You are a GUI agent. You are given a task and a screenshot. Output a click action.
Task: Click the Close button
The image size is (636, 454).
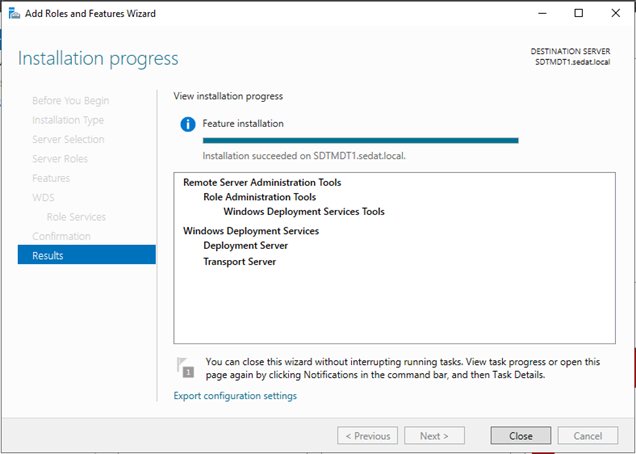pyautogui.click(x=520, y=436)
